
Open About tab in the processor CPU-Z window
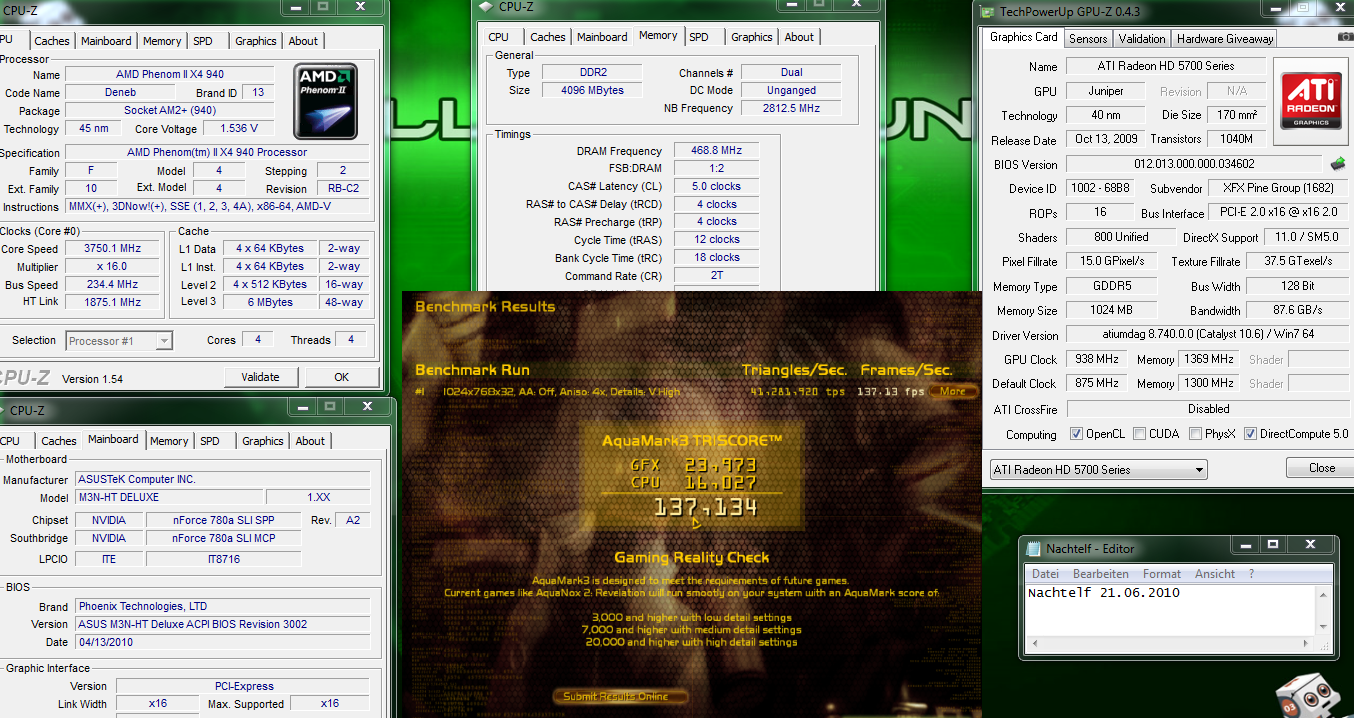[x=303, y=41]
